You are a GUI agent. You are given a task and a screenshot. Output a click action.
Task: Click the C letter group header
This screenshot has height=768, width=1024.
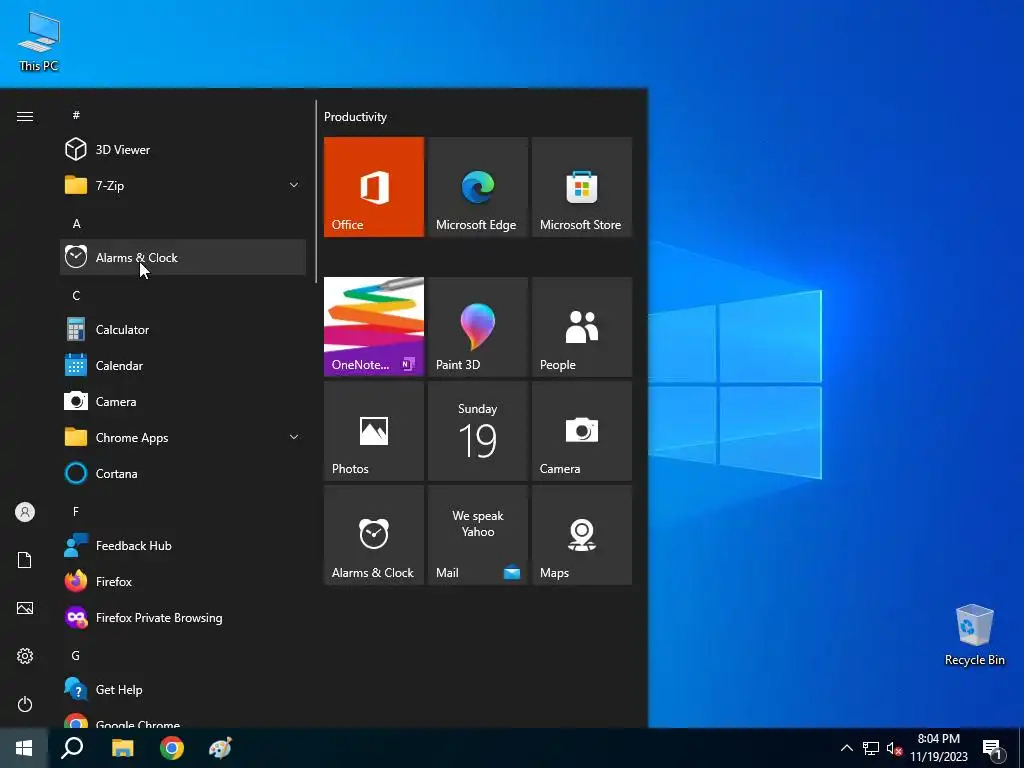(x=76, y=296)
